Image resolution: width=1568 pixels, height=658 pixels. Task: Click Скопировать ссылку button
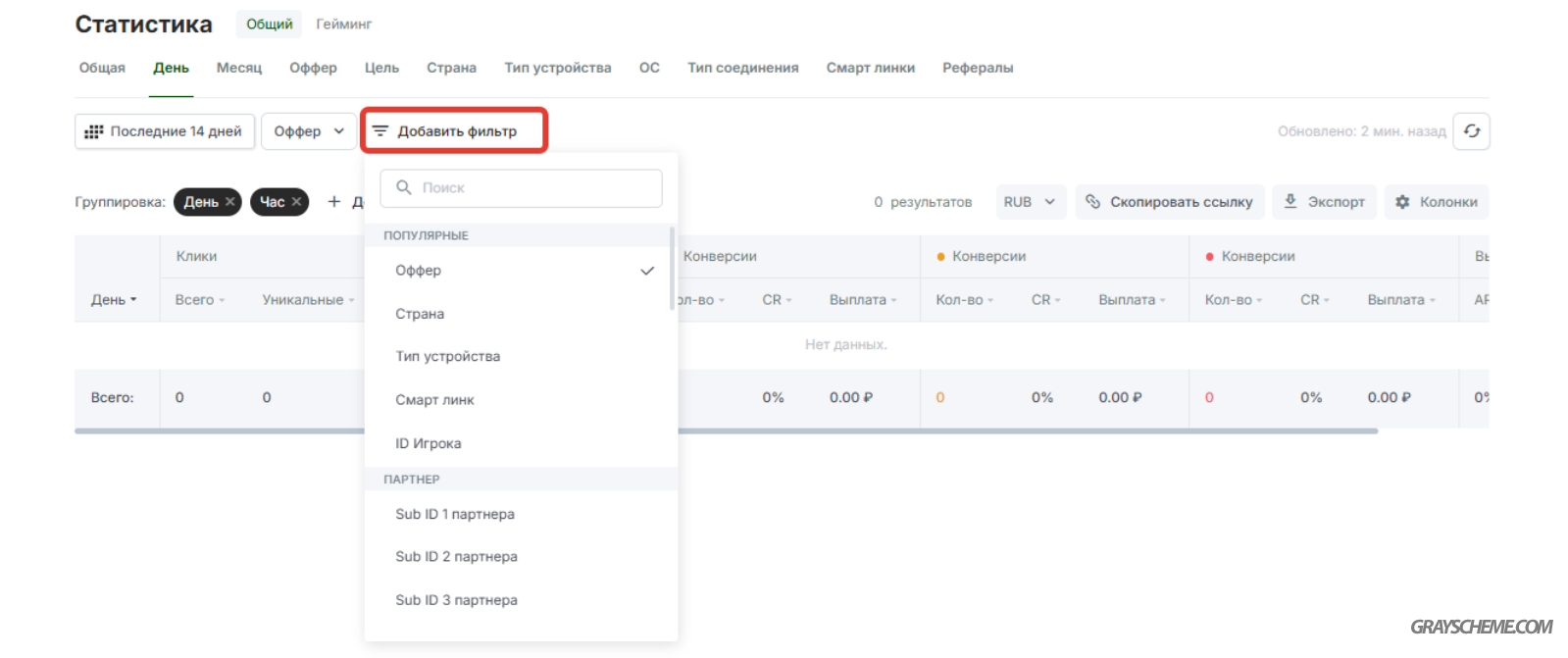(1170, 202)
